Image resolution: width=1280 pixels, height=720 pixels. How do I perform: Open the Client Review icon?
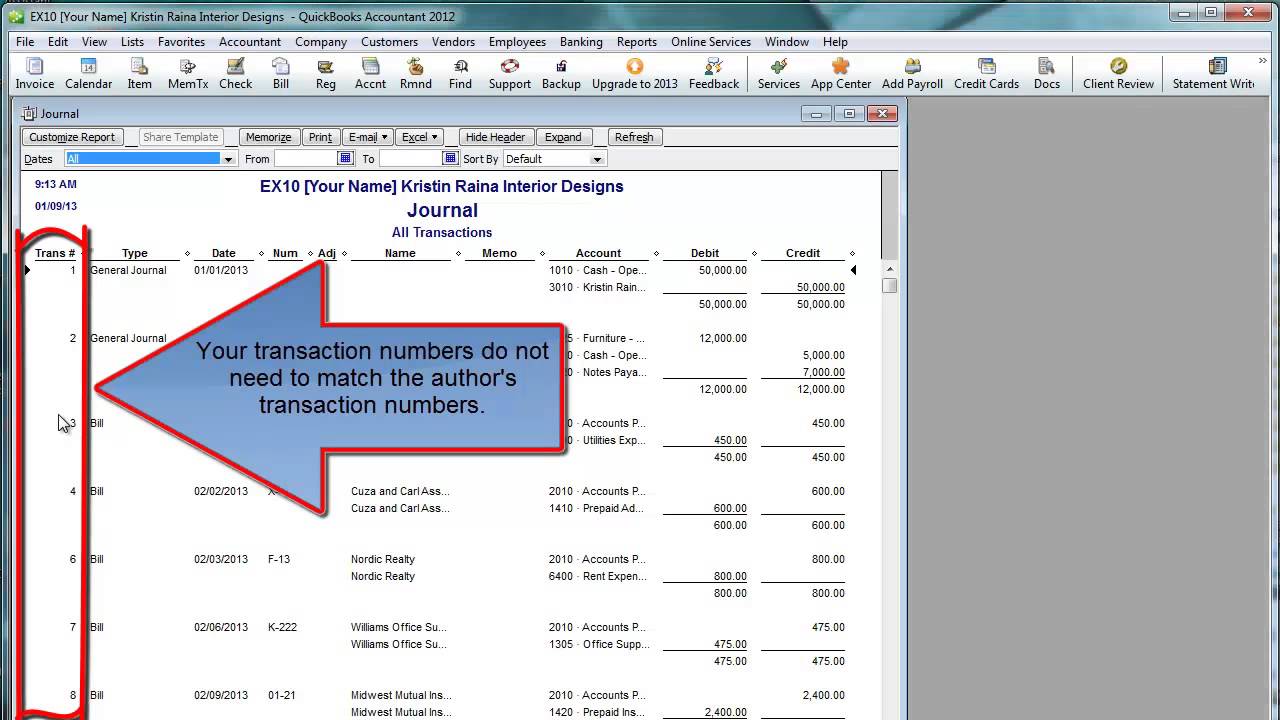[x=1118, y=74]
